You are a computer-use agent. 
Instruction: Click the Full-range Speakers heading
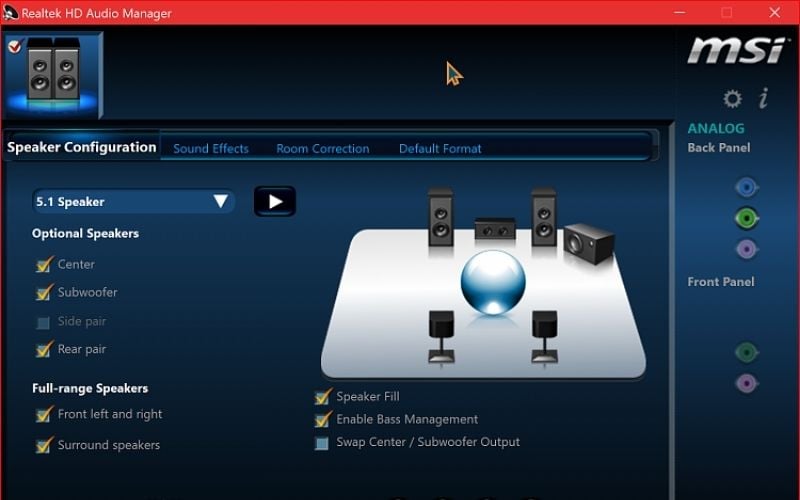(x=90, y=388)
